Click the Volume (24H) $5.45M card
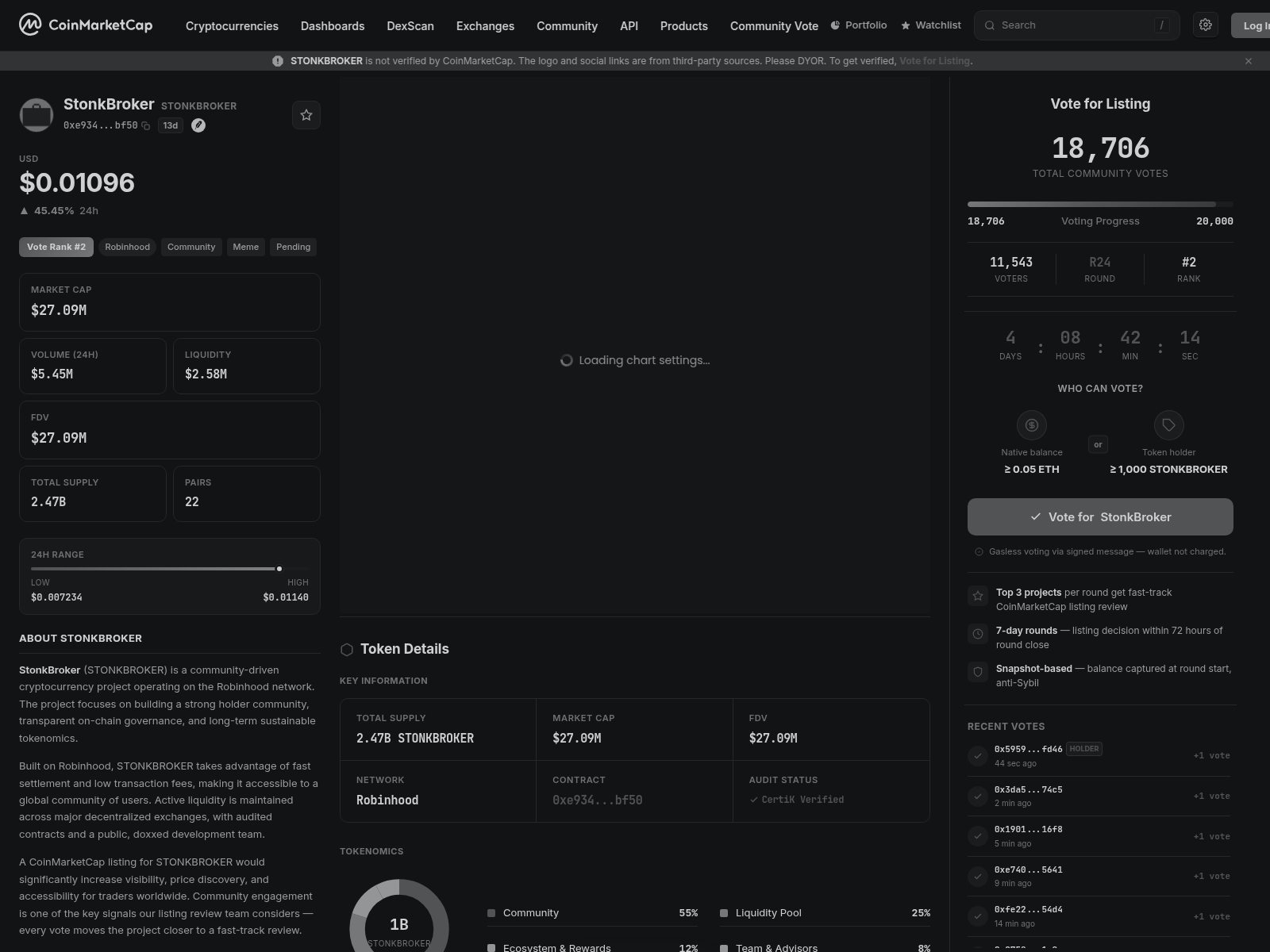 pos(93,366)
